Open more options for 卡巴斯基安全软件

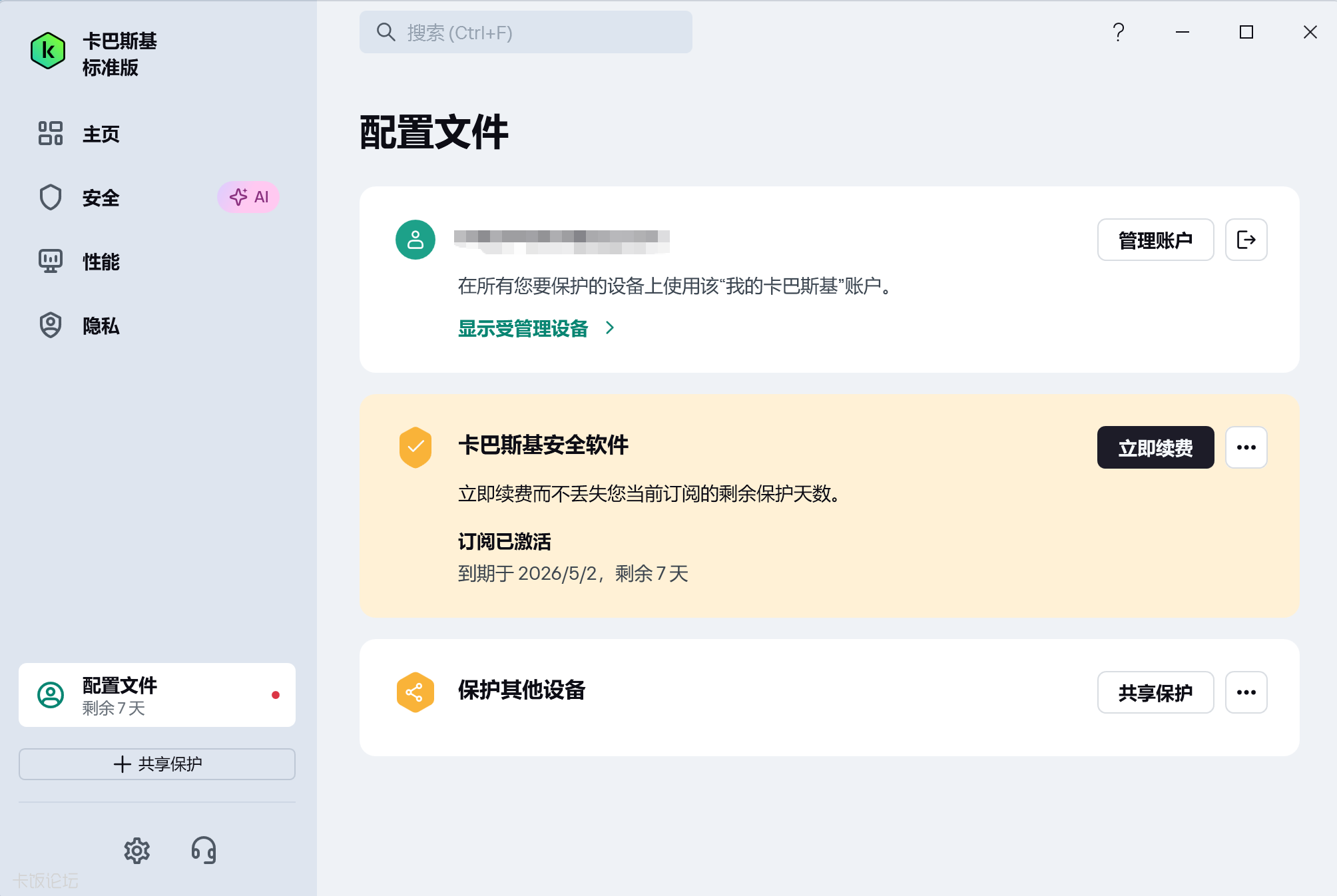point(1246,447)
